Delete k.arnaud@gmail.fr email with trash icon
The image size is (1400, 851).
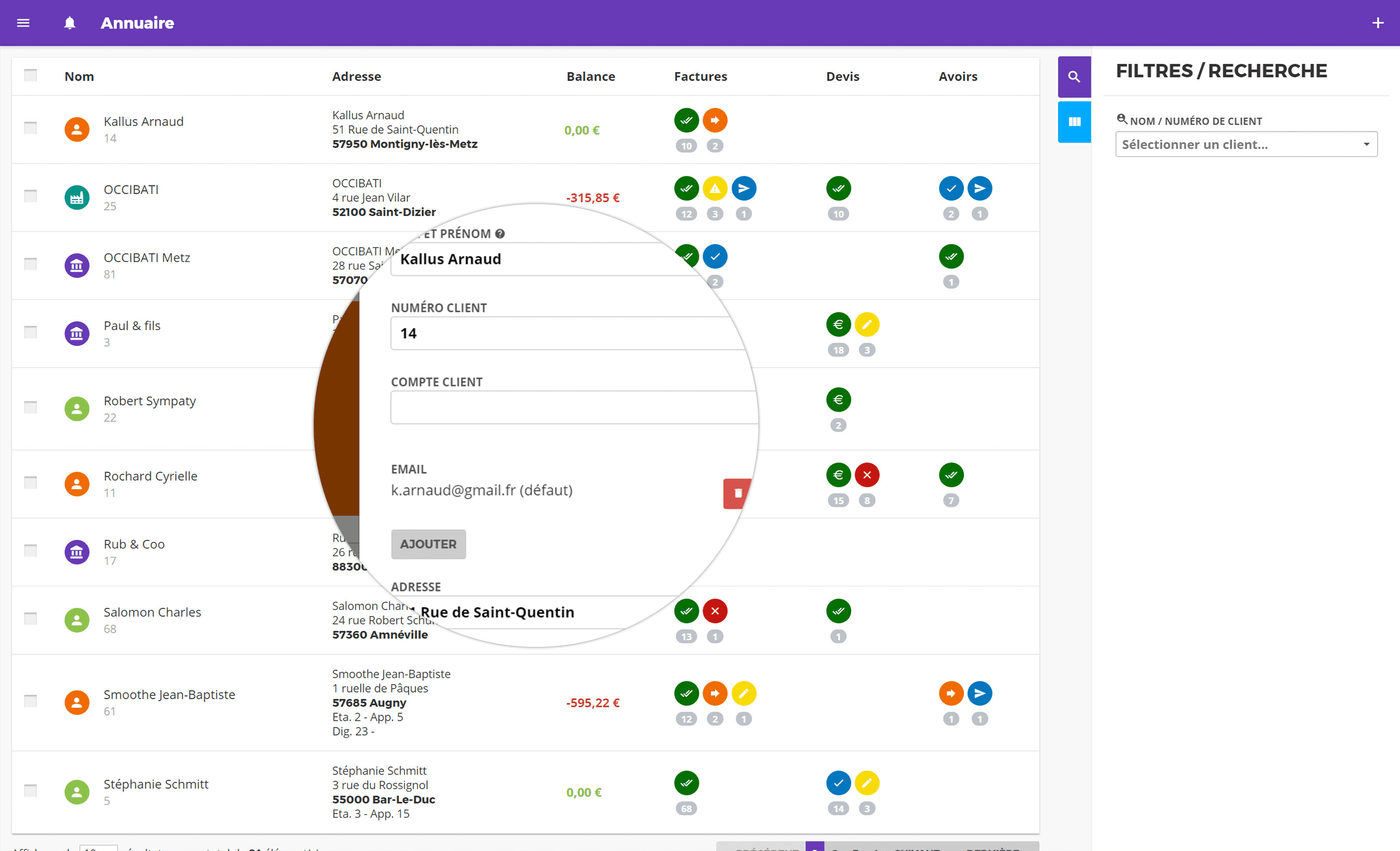pyautogui.click(x=737, y=494)
